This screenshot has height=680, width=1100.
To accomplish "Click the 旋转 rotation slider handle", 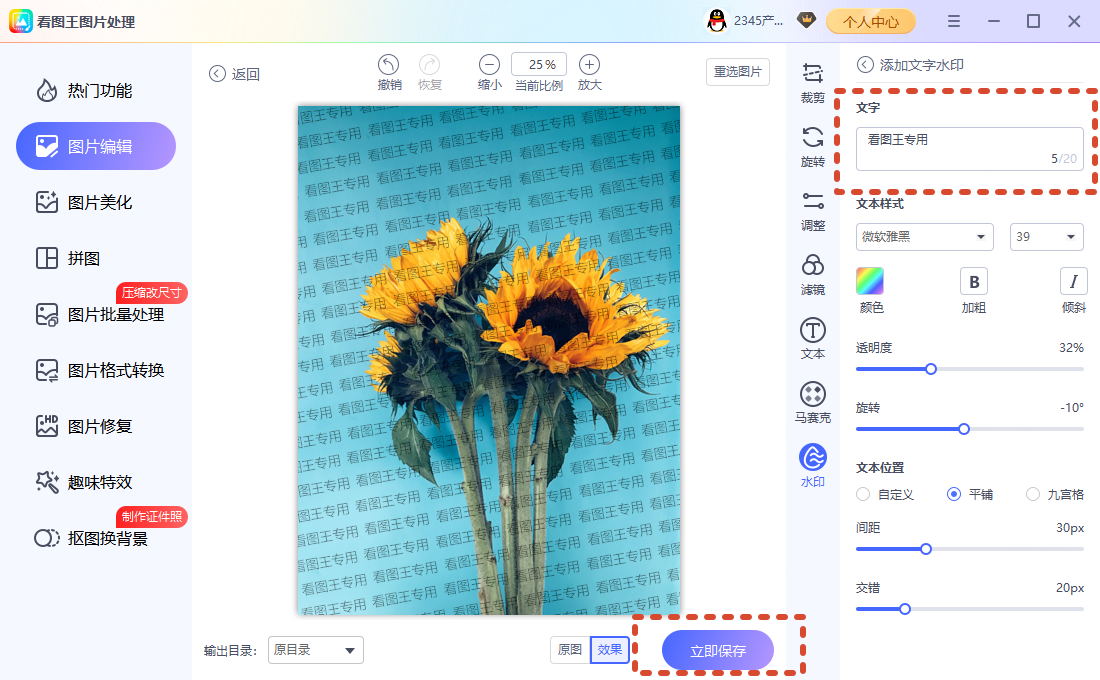I will tap(964, 429).
